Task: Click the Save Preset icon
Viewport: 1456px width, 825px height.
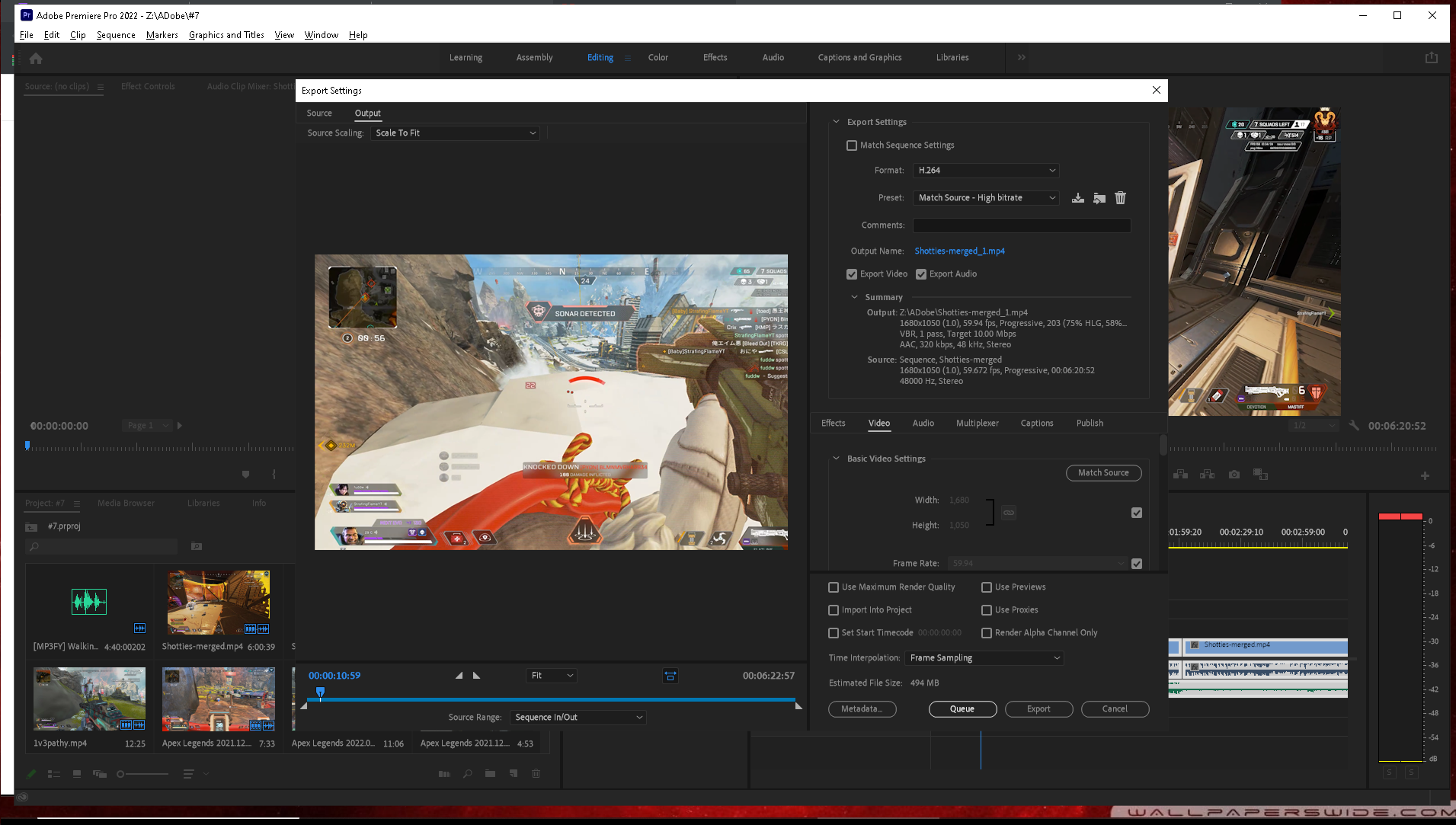Action: 1078,198
